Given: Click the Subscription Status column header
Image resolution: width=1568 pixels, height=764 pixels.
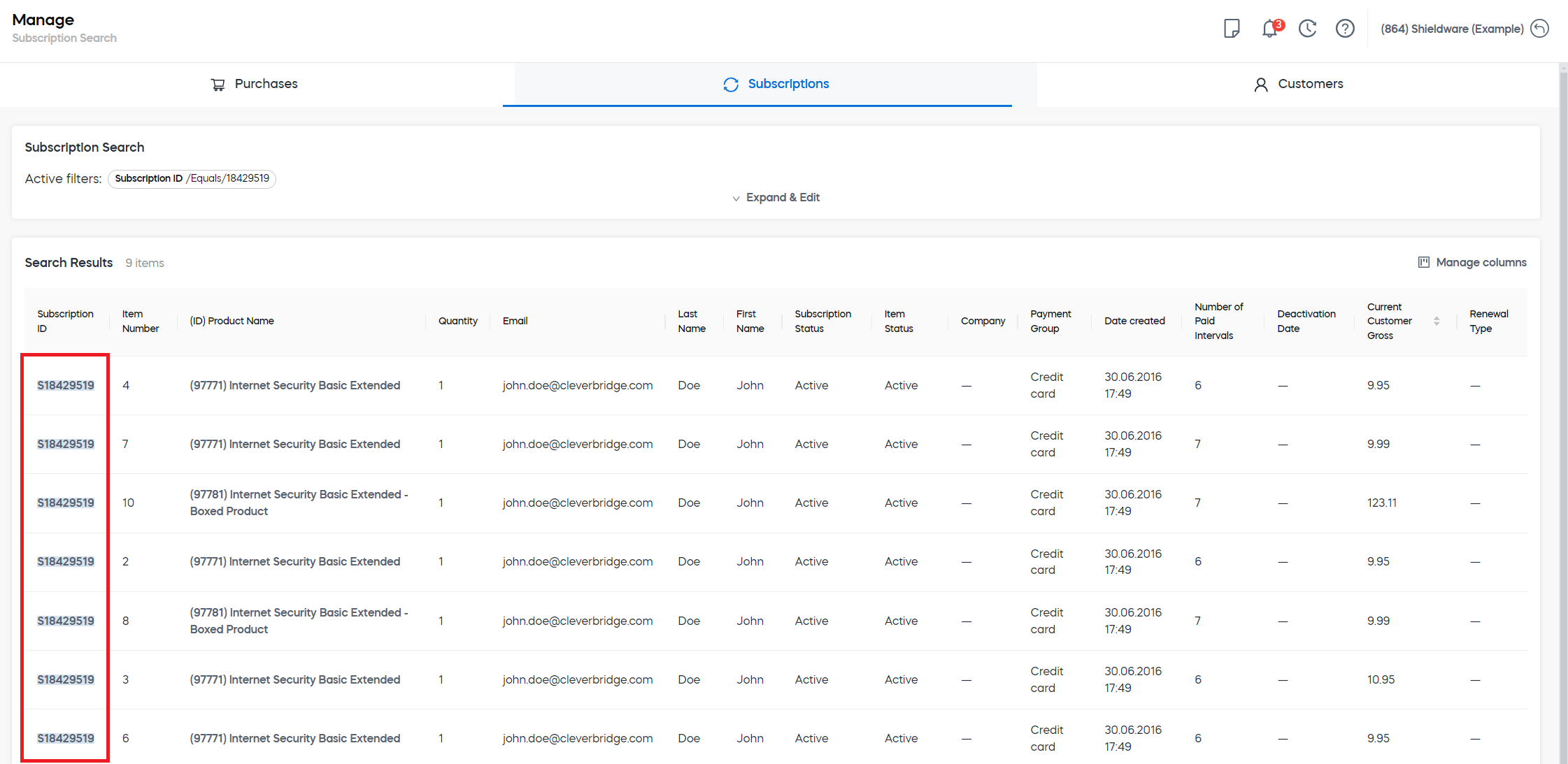Looking at the screenshot, I should coord(823,321).
